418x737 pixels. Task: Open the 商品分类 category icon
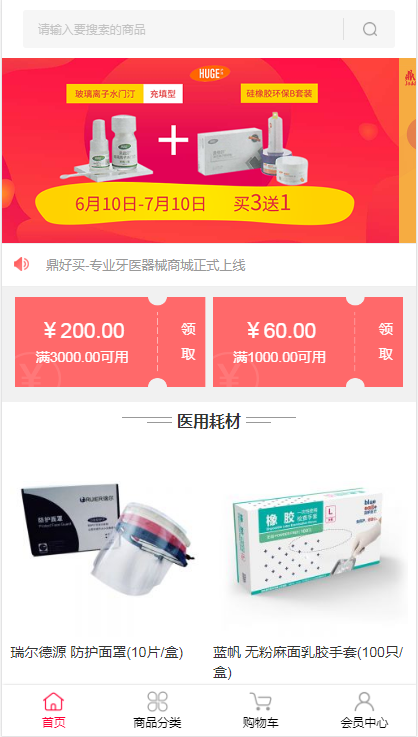tap(157, 701)
